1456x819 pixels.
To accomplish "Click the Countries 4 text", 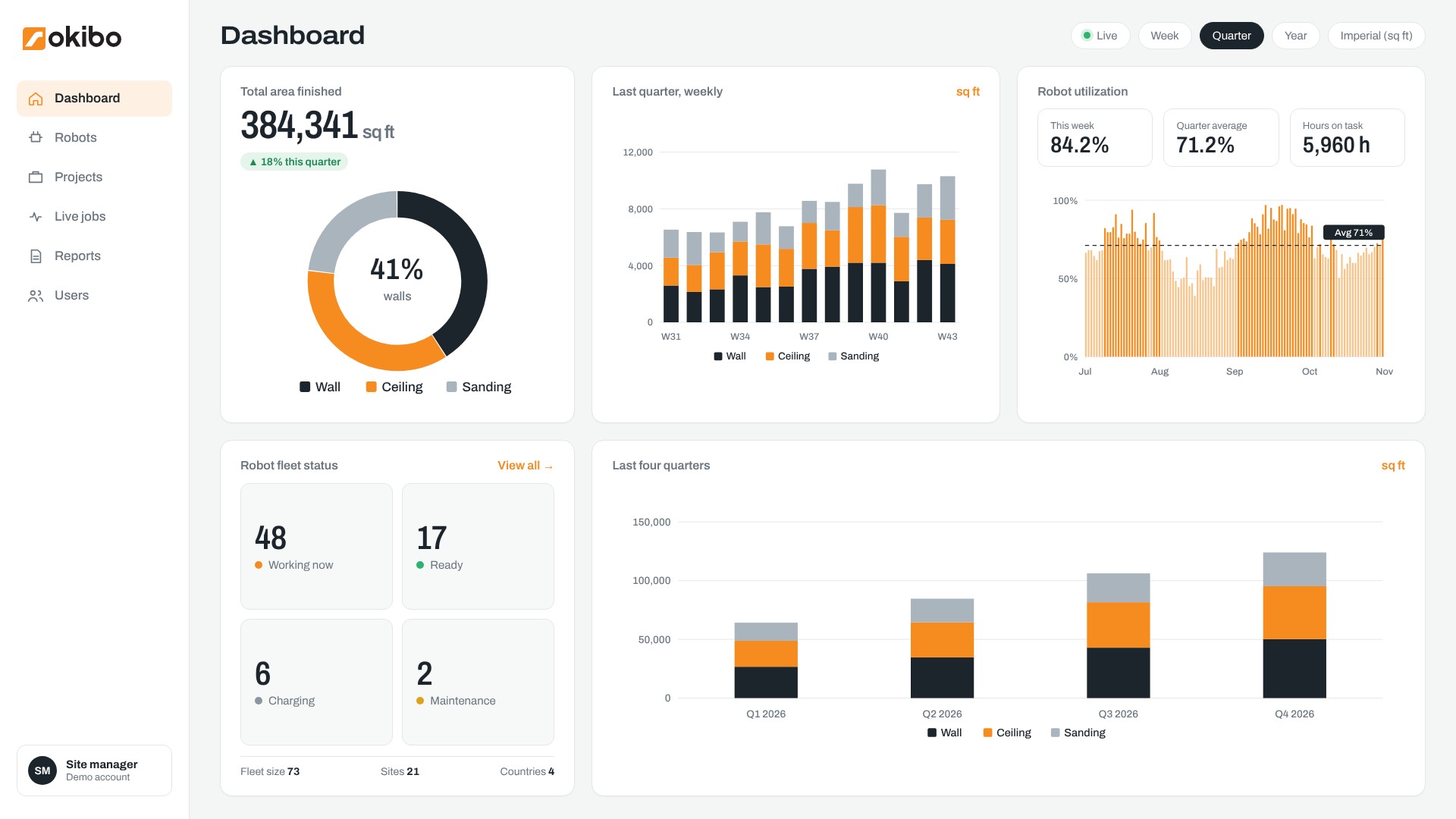I will pos(527,771).
